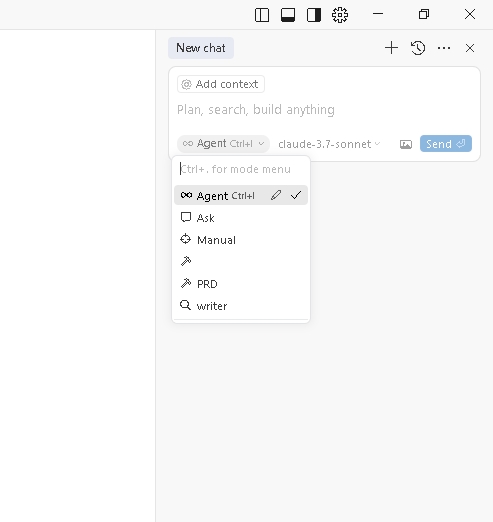Attach an image using picture icon

coord(406,144)
